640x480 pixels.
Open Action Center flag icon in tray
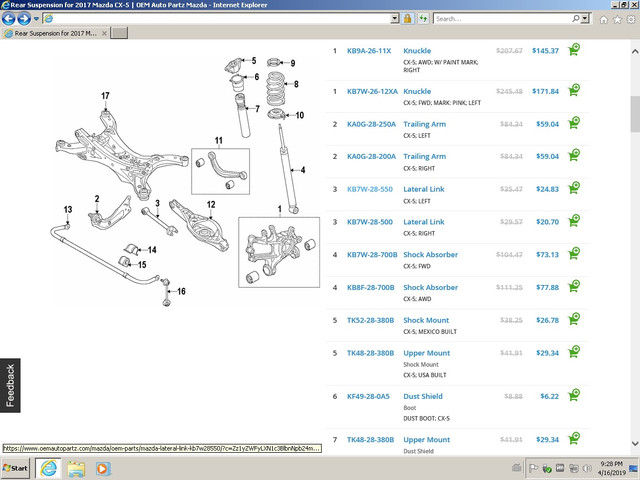[x=533, y=468]
